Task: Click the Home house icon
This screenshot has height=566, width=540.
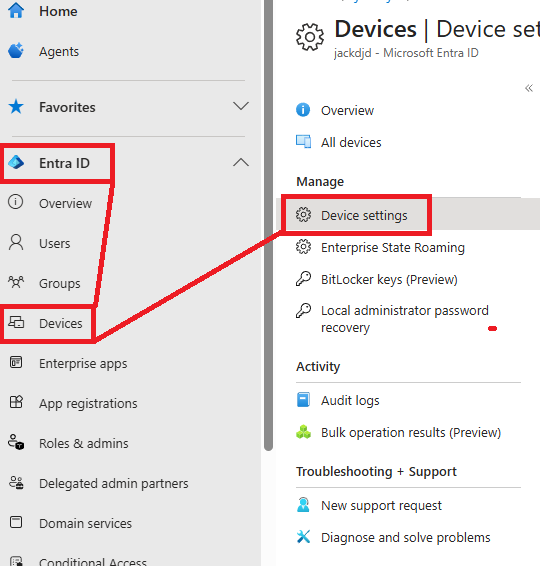Action: point(16,10)
